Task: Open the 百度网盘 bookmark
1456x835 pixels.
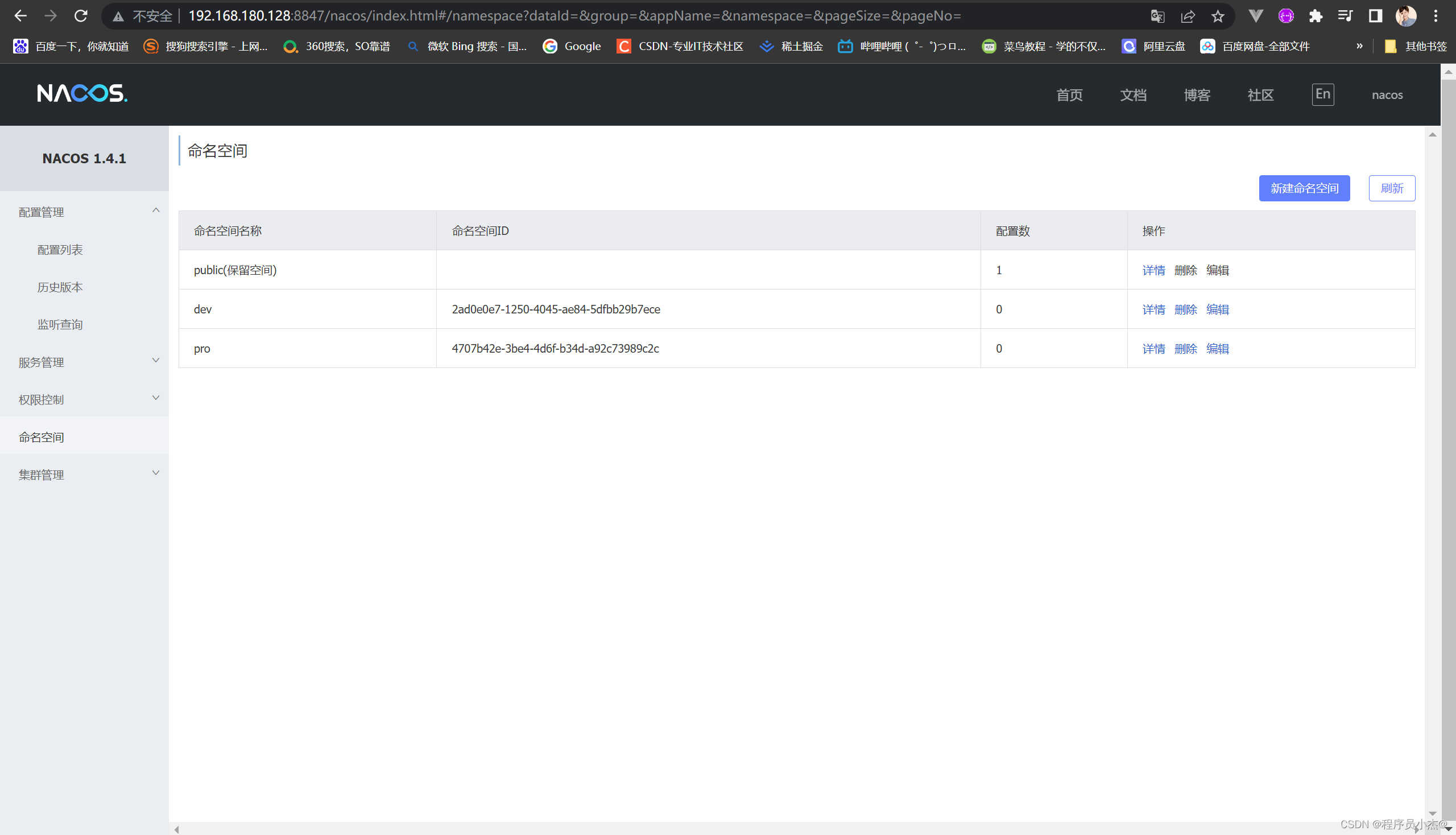Action: click(x=1255, y=47)
